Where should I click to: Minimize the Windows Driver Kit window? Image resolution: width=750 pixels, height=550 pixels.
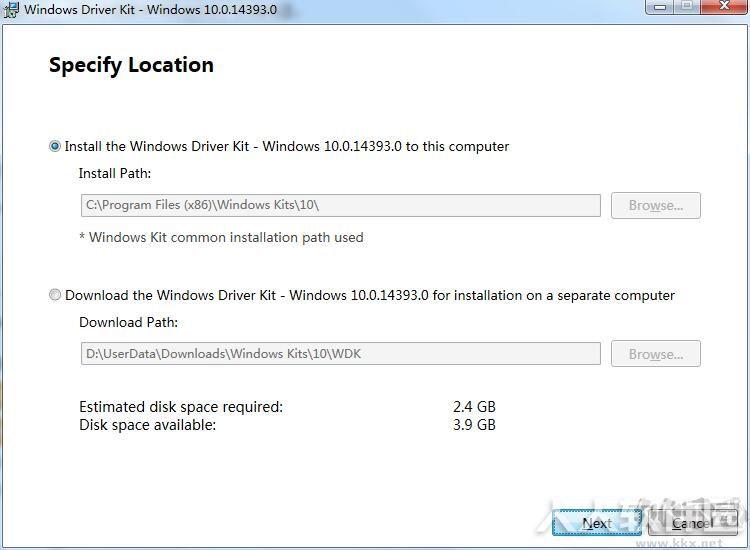(660, 7)
